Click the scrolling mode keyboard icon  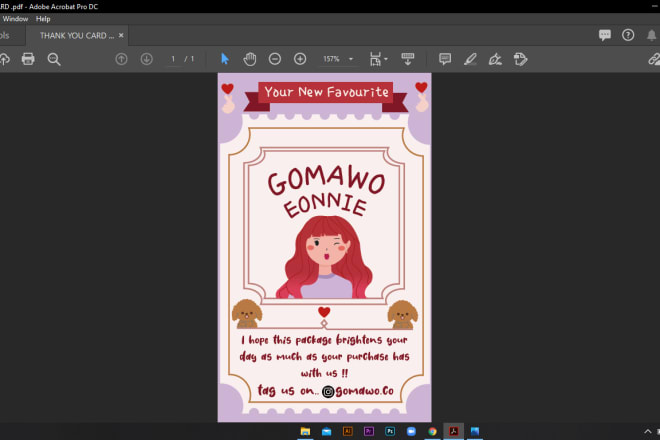point(407,59)
